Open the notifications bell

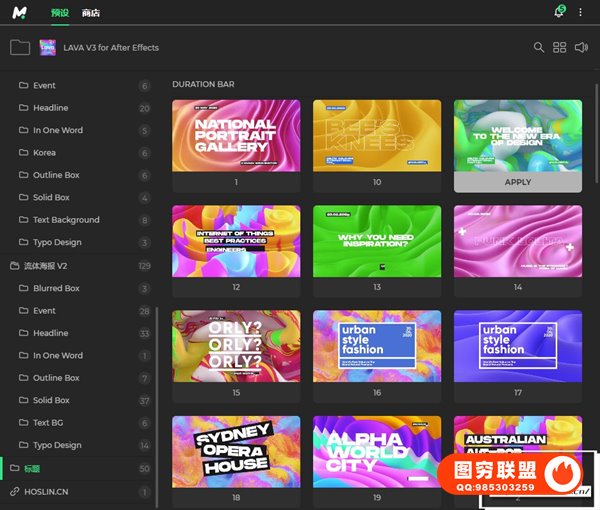click(x=559, y=12)
